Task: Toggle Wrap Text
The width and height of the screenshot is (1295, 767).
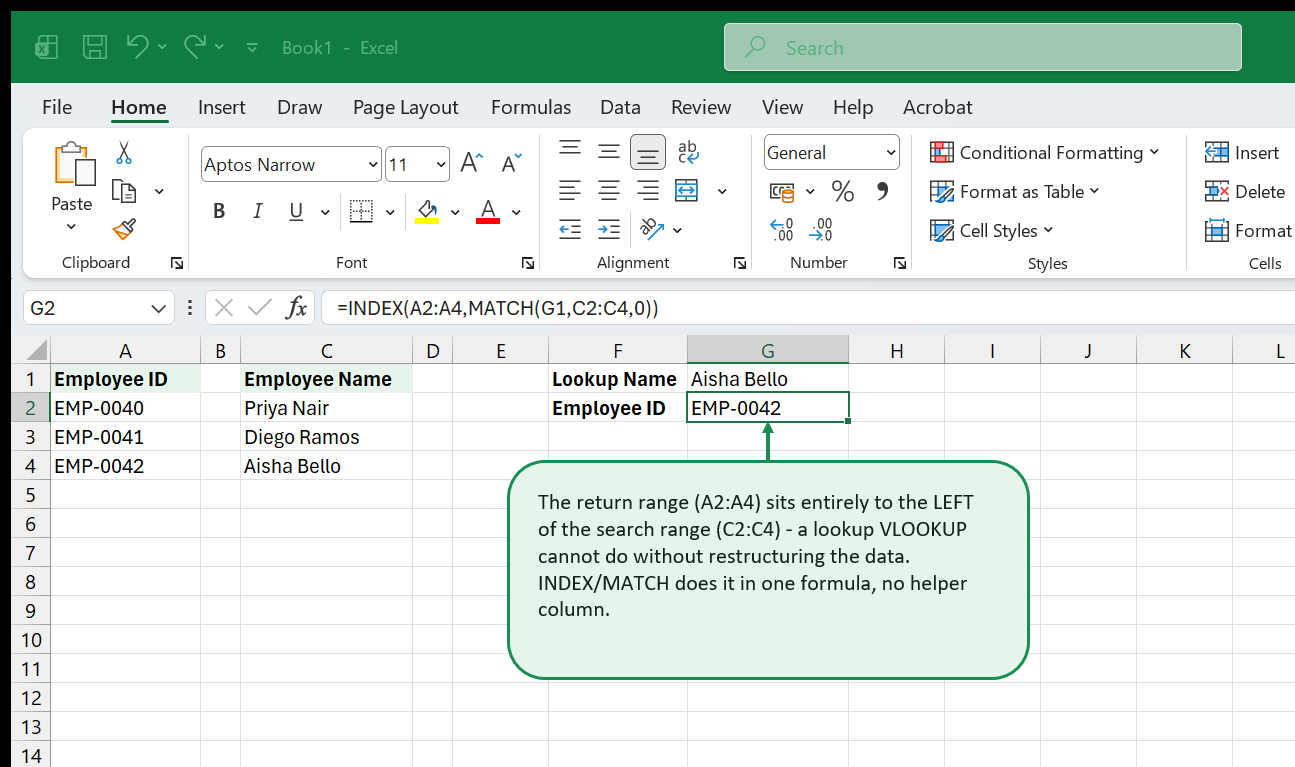Action: coord(688,151)
